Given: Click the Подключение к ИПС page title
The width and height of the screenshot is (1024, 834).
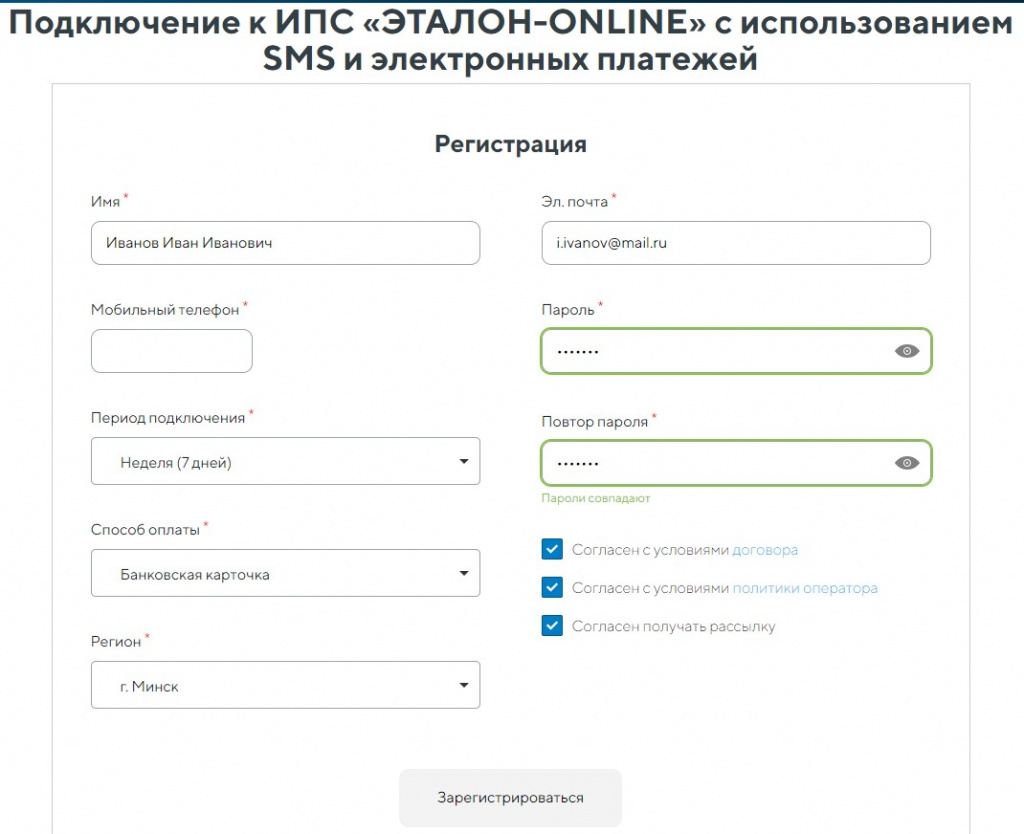Looking at the screenshot, I should pos(511,40).
